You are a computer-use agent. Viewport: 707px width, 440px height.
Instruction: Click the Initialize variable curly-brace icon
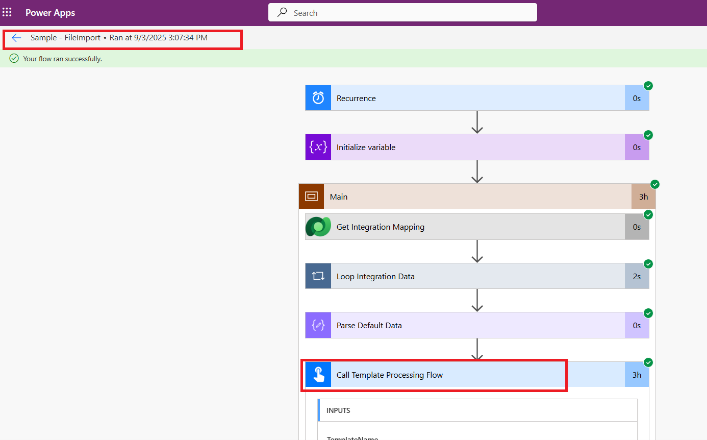[x=317, y=147]
